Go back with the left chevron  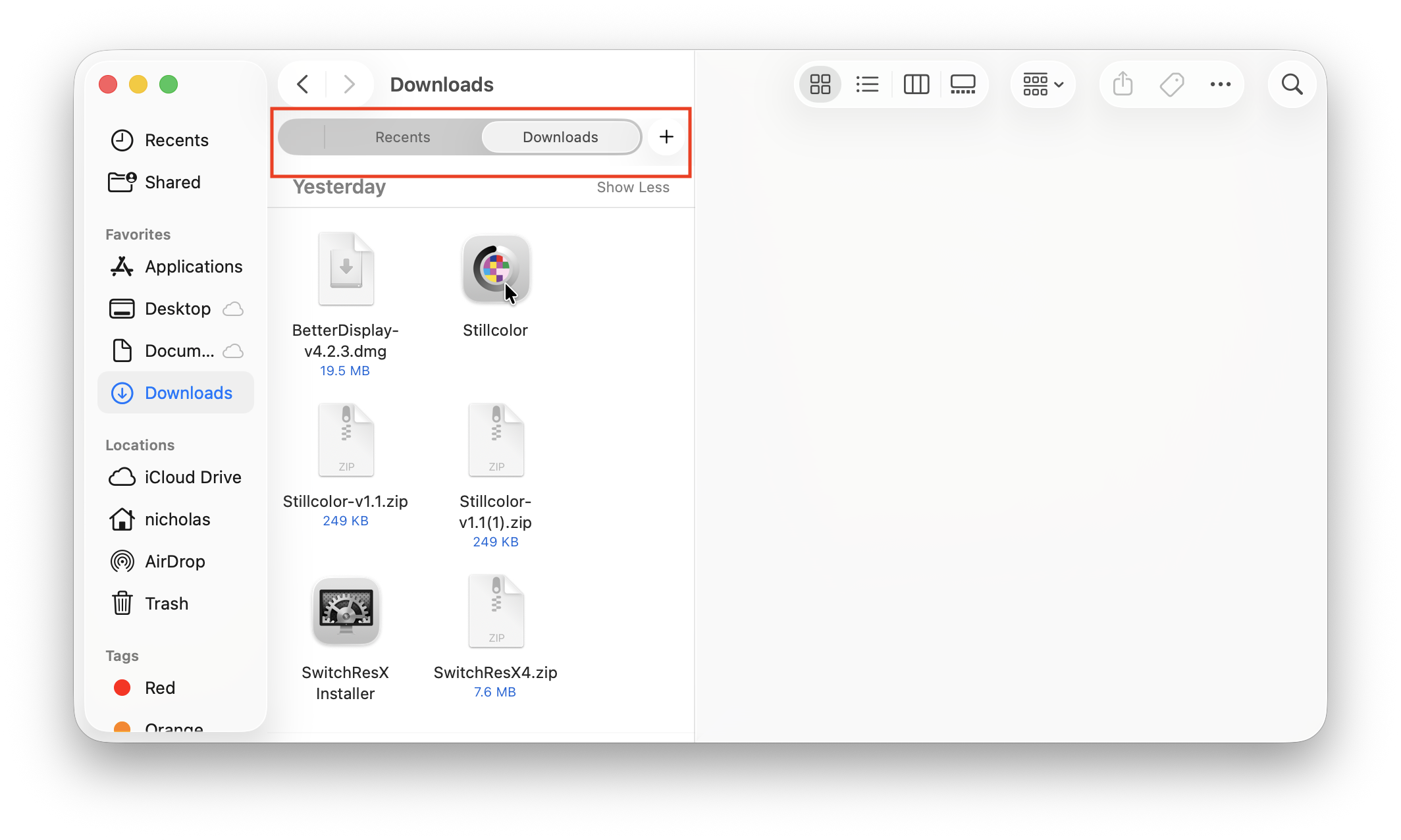[303, 84]
